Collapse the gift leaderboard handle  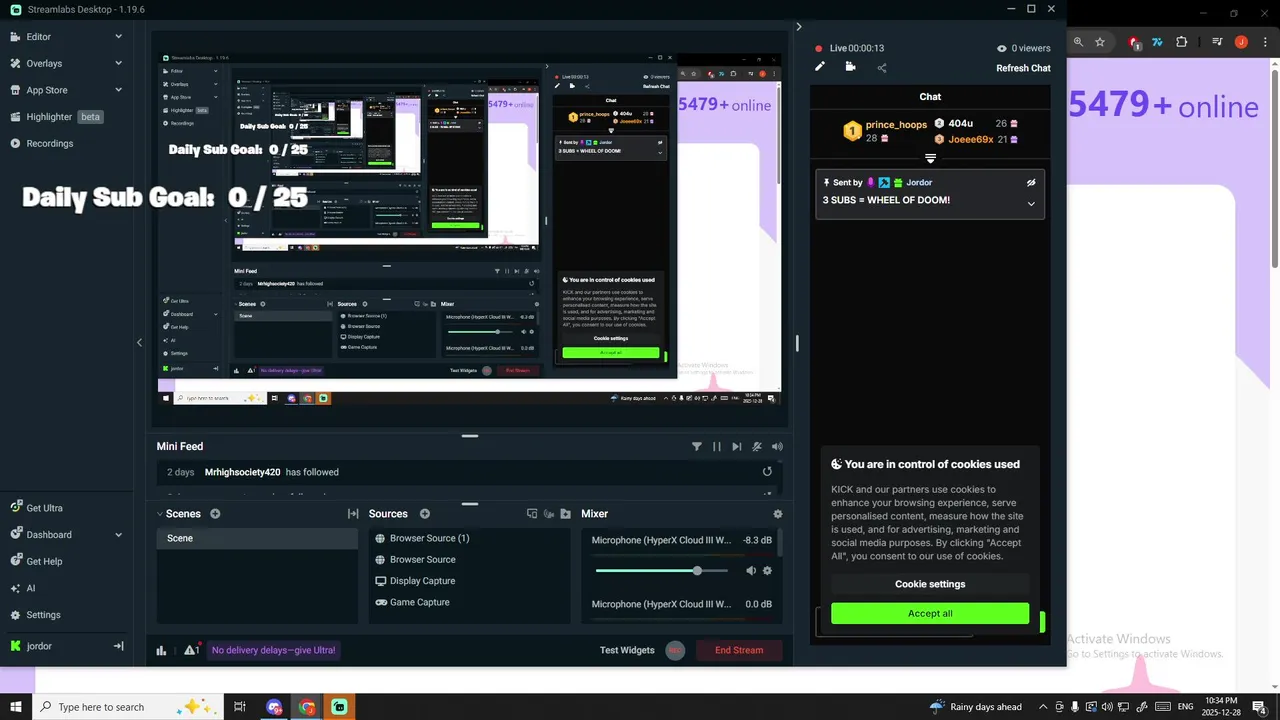point(930,159)
